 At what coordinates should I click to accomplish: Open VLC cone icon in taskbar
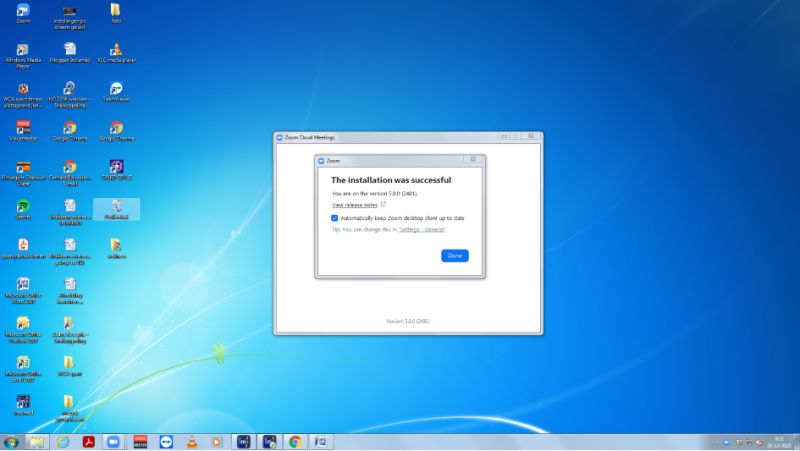pos(192,442)
